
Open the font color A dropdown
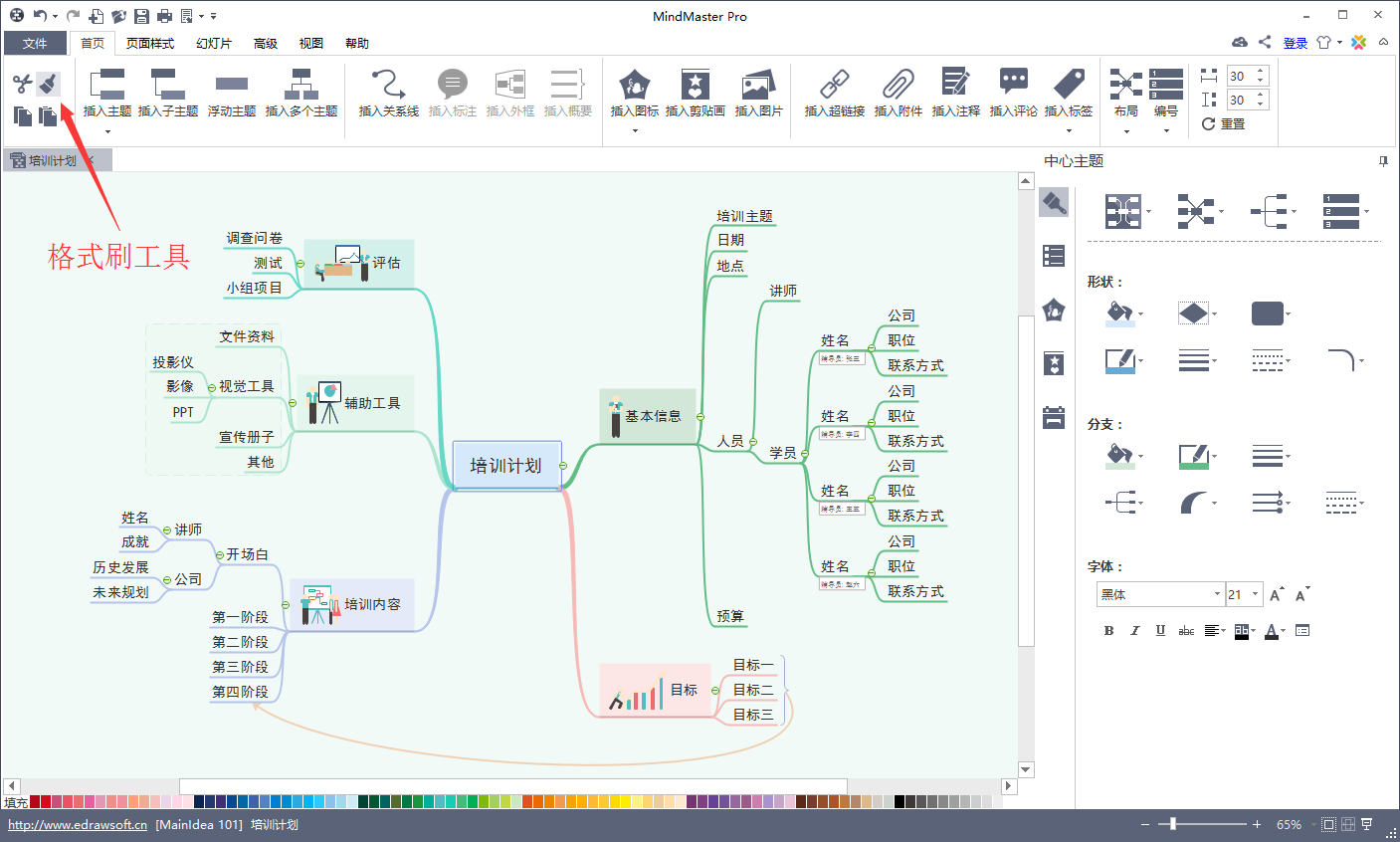pyautogui.click(x=1284, y=631)
